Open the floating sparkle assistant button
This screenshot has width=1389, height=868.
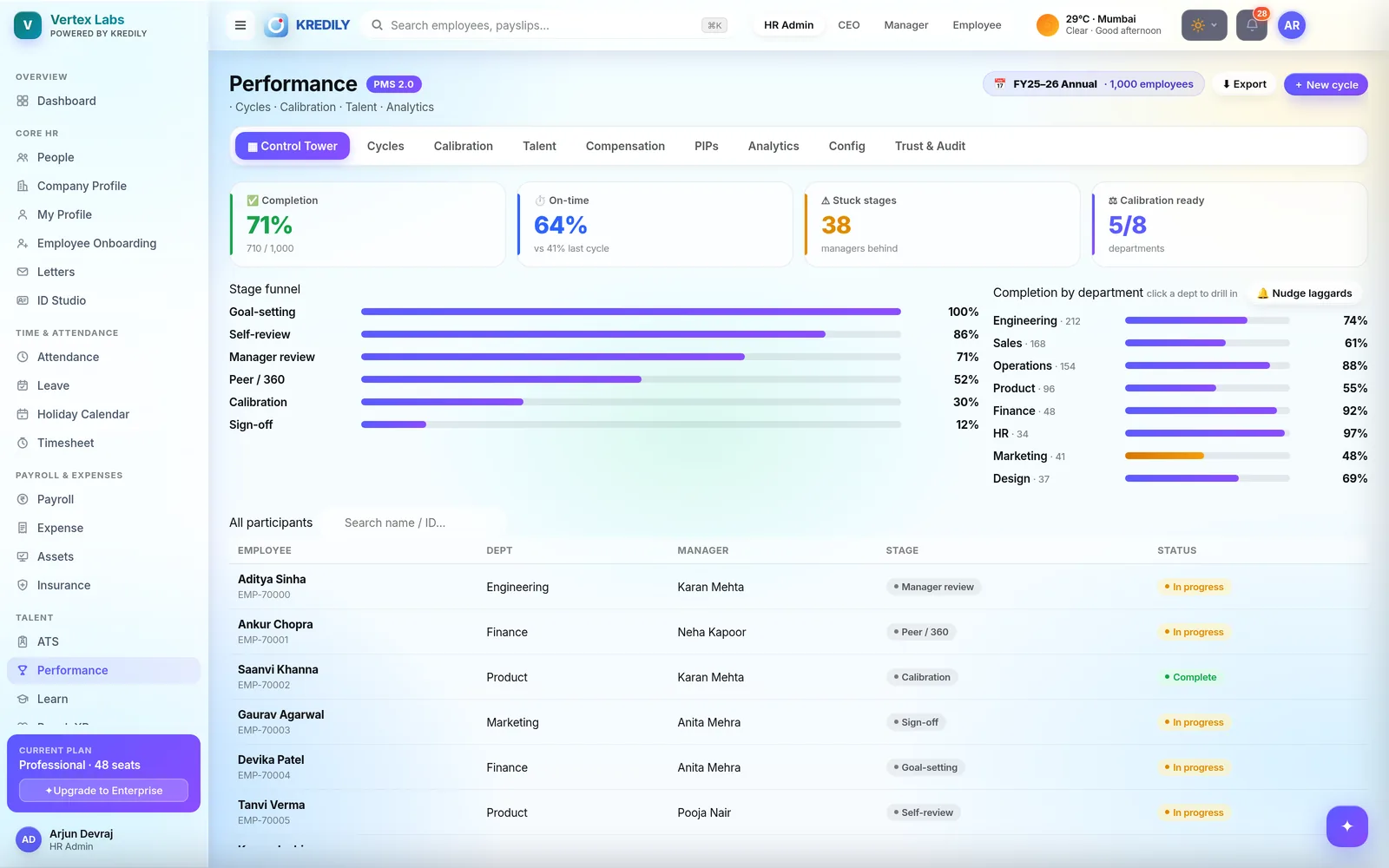[1347, 826]
